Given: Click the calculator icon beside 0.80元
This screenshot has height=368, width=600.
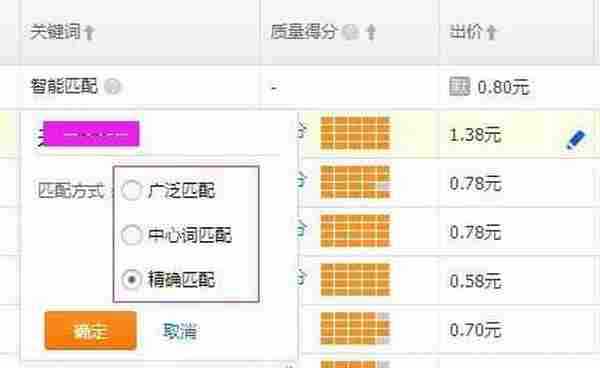Looking at the screenshot, I should pyautogui.click(x=459, y=86).
